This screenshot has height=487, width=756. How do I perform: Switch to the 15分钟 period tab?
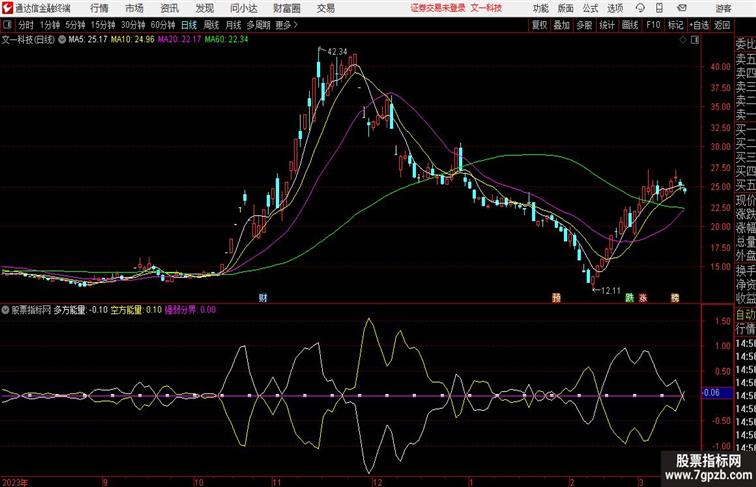click(x=103, y=25)
